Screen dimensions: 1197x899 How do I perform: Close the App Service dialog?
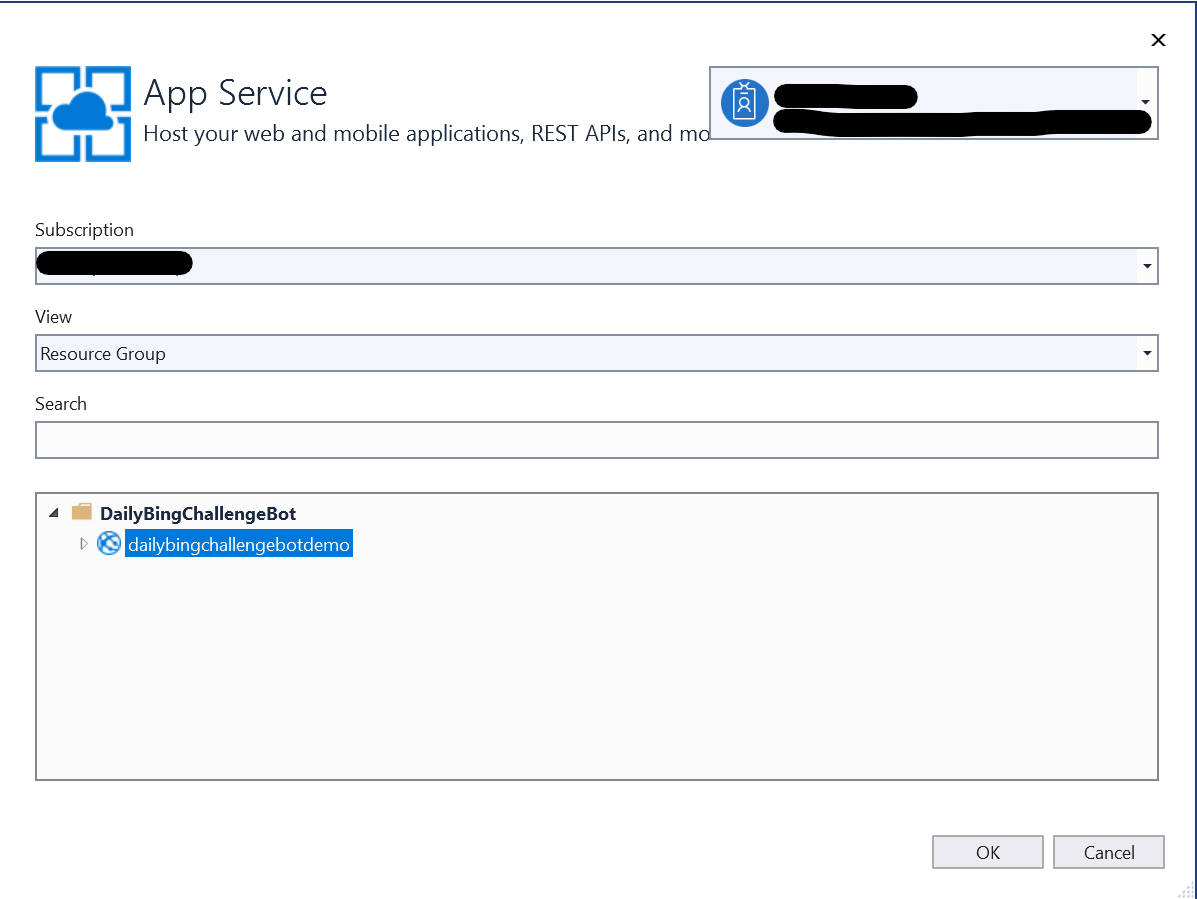pos(1158,40)
